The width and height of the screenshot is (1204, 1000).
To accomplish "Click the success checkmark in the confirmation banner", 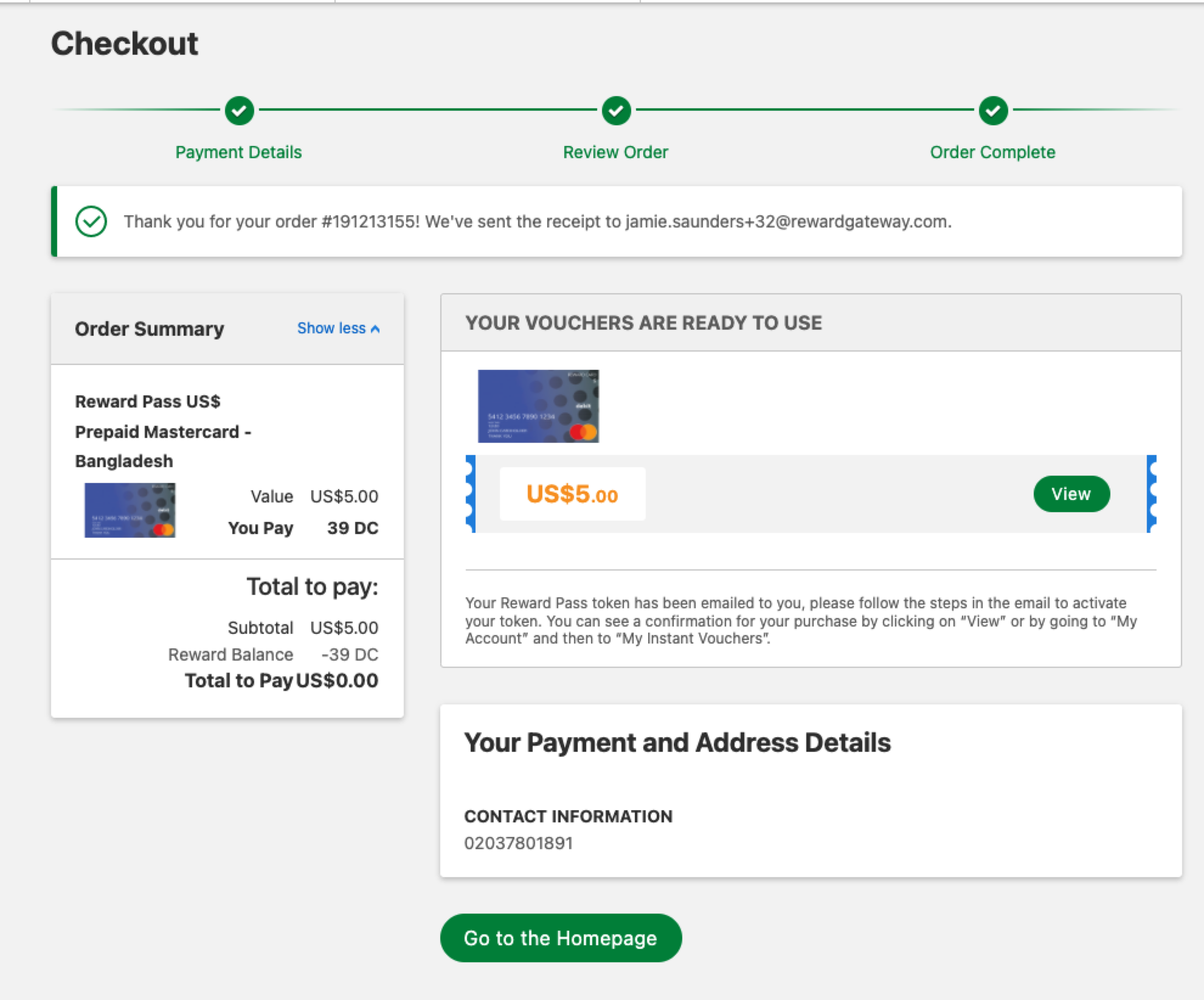I will (x=91, y=221).
